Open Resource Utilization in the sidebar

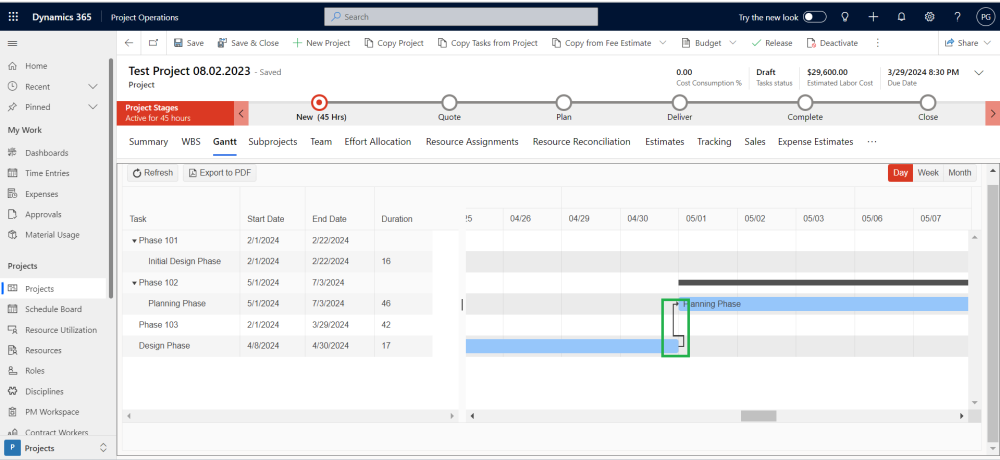(x=61, y=330)
